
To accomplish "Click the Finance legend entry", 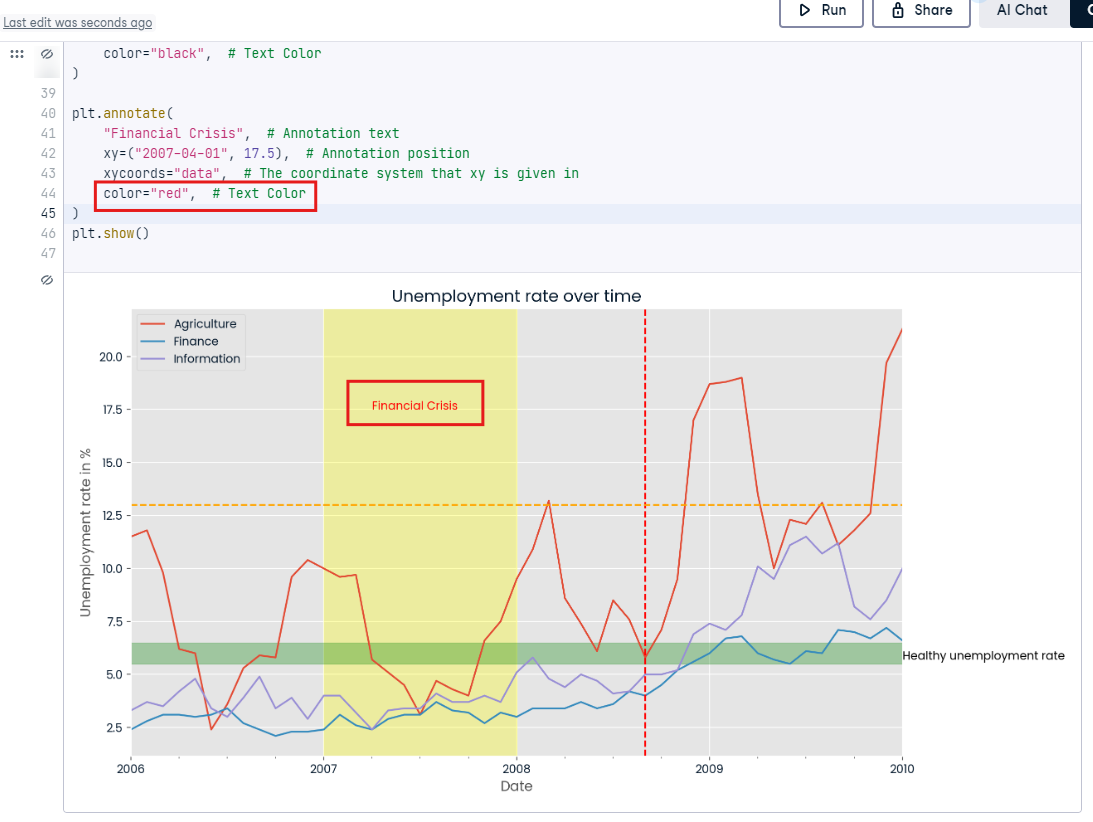I will point(179,341).
